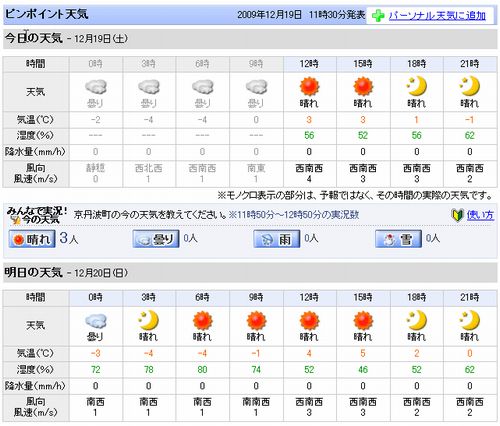The image size is (500, 426).
Task: Open パーソナル天気に追加 link
Action: pos(437,16)
